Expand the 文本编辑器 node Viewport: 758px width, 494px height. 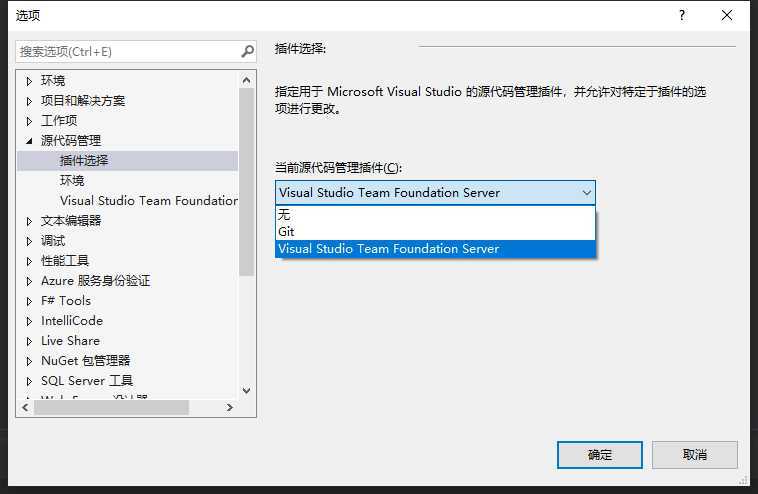click(x=29, y=221)
